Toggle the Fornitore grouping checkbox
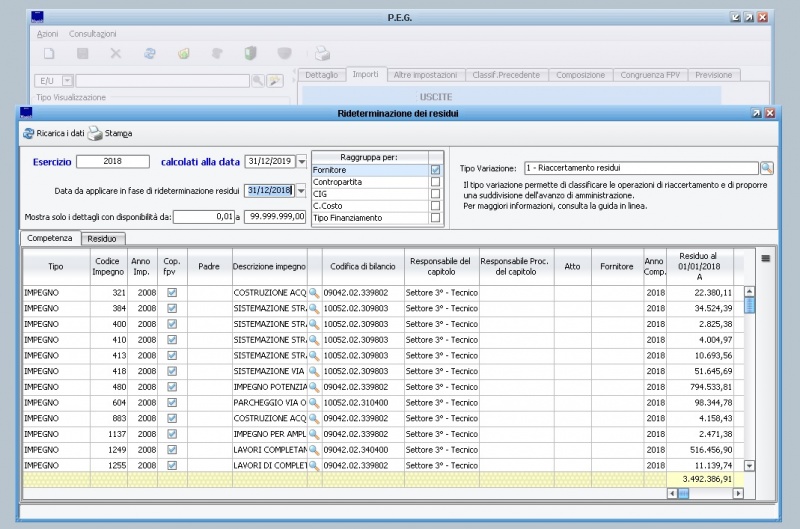 click(x=435, y=171)
